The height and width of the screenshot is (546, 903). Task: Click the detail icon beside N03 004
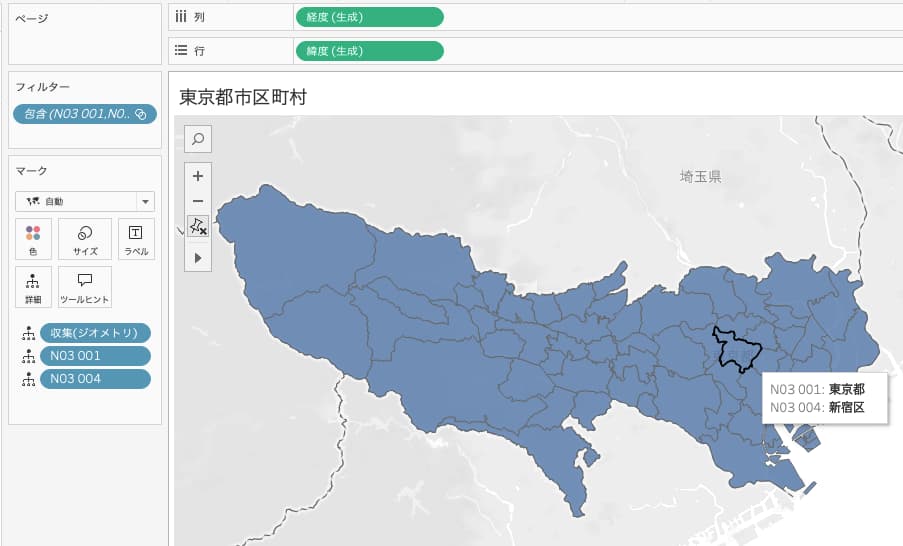pyautogui.click(x=28, y=379)
